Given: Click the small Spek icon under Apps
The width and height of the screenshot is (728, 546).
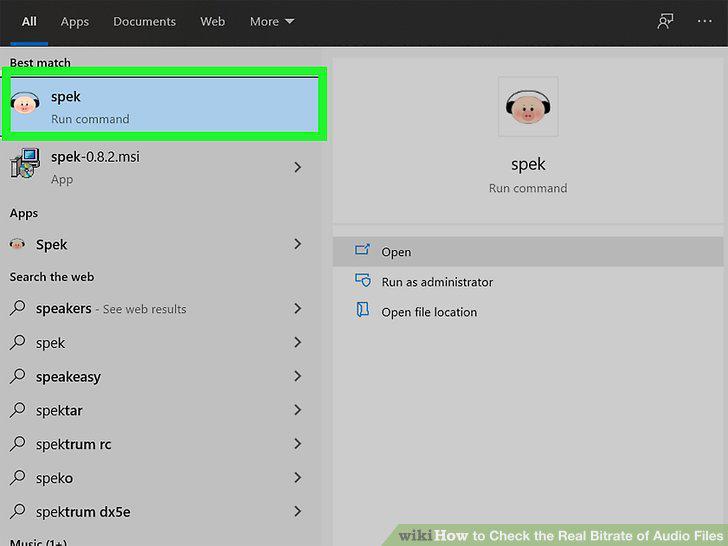Looking at the screenshot, I should (x=17, y=244).
